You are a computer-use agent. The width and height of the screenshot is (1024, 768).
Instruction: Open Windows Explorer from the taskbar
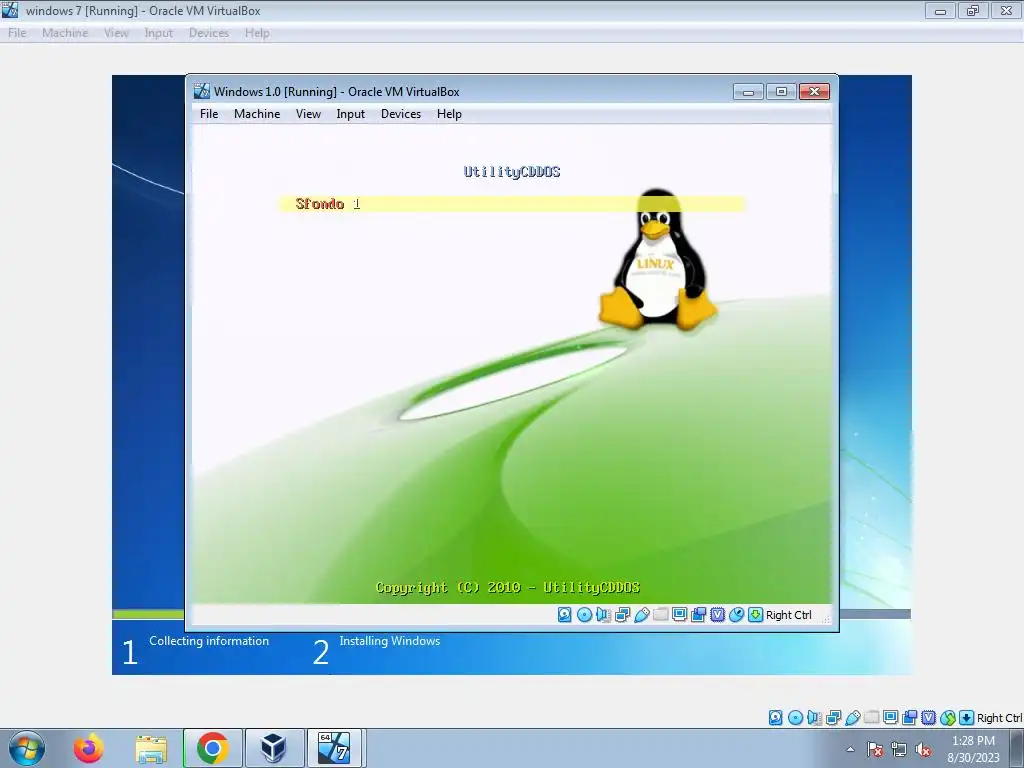[x=151, y=748]
